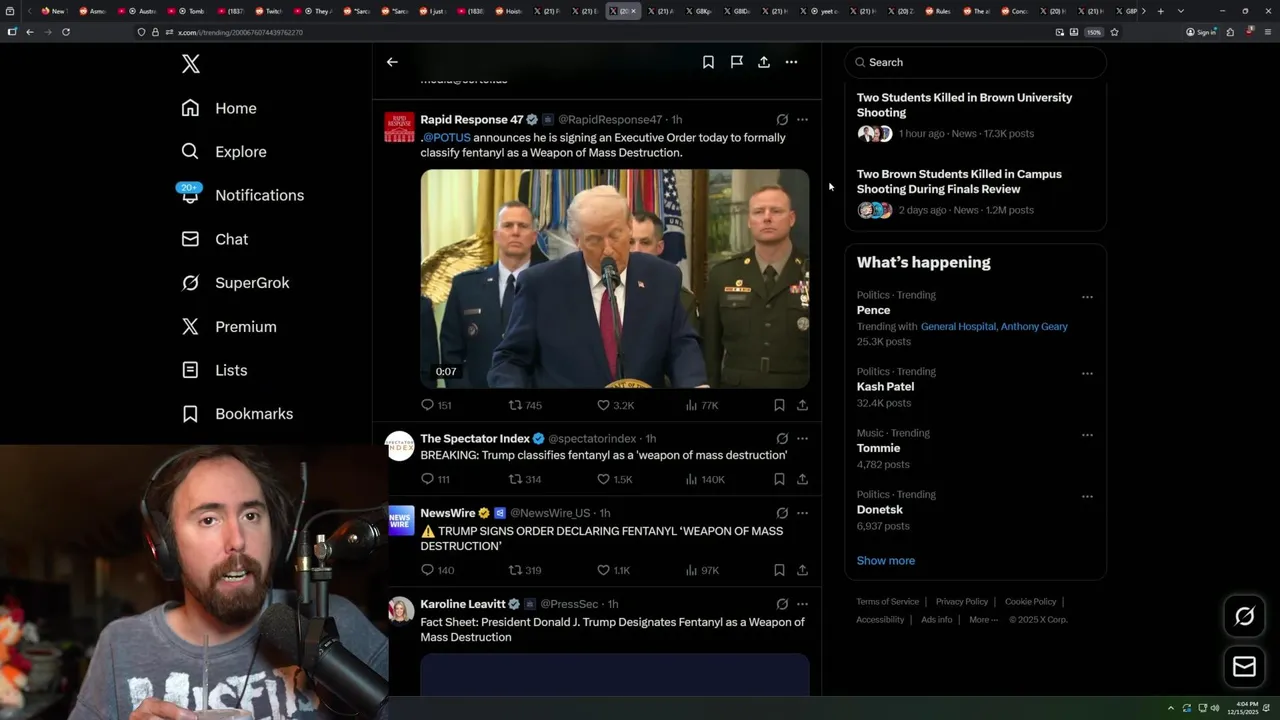Open more options for Tommie trend

coord(1087,435)
